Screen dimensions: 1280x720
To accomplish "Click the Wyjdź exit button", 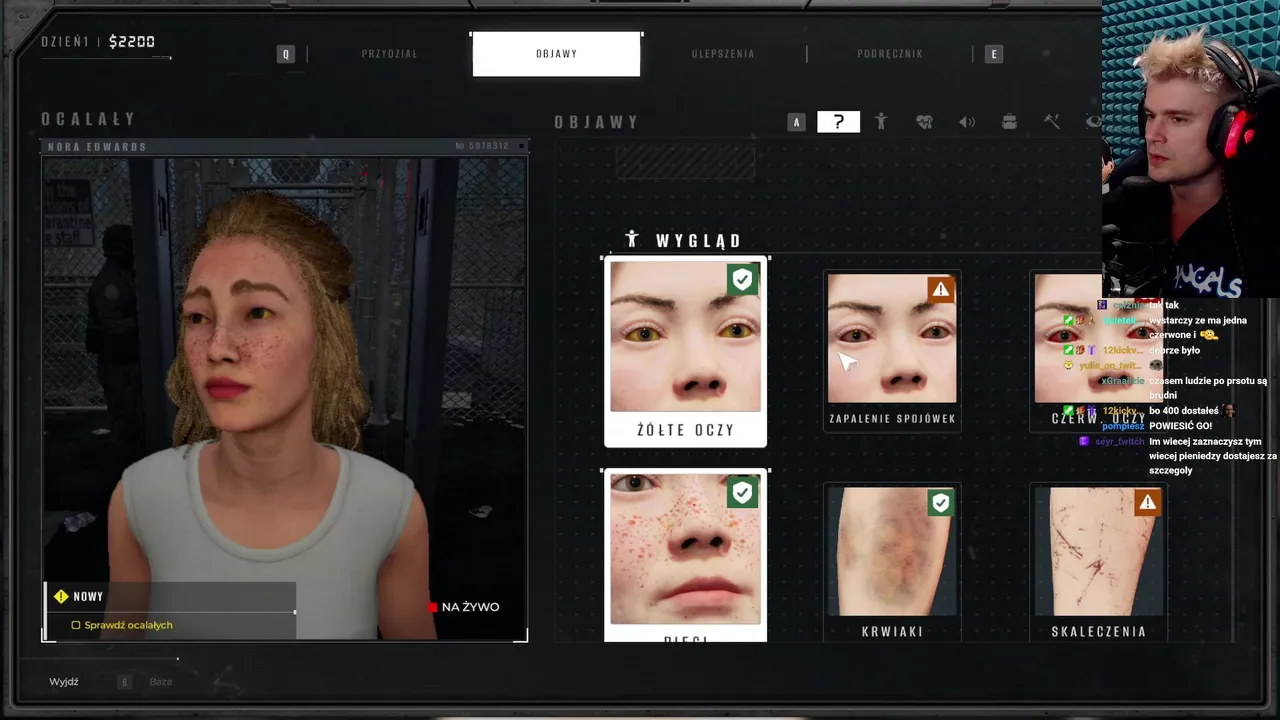I will (64, 682).
